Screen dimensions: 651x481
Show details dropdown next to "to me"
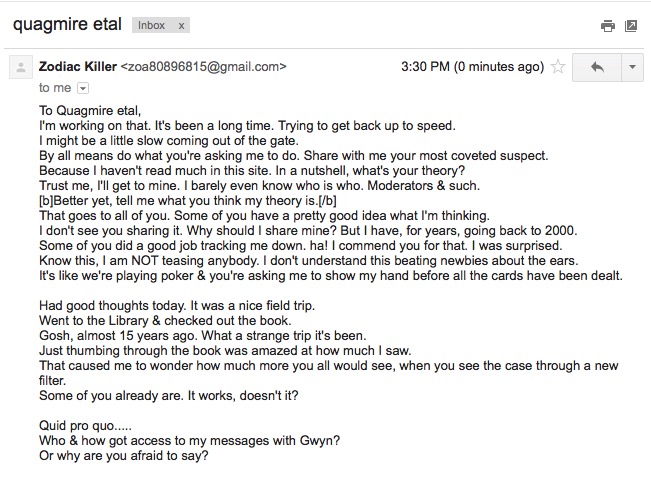(x=83, y=88)
